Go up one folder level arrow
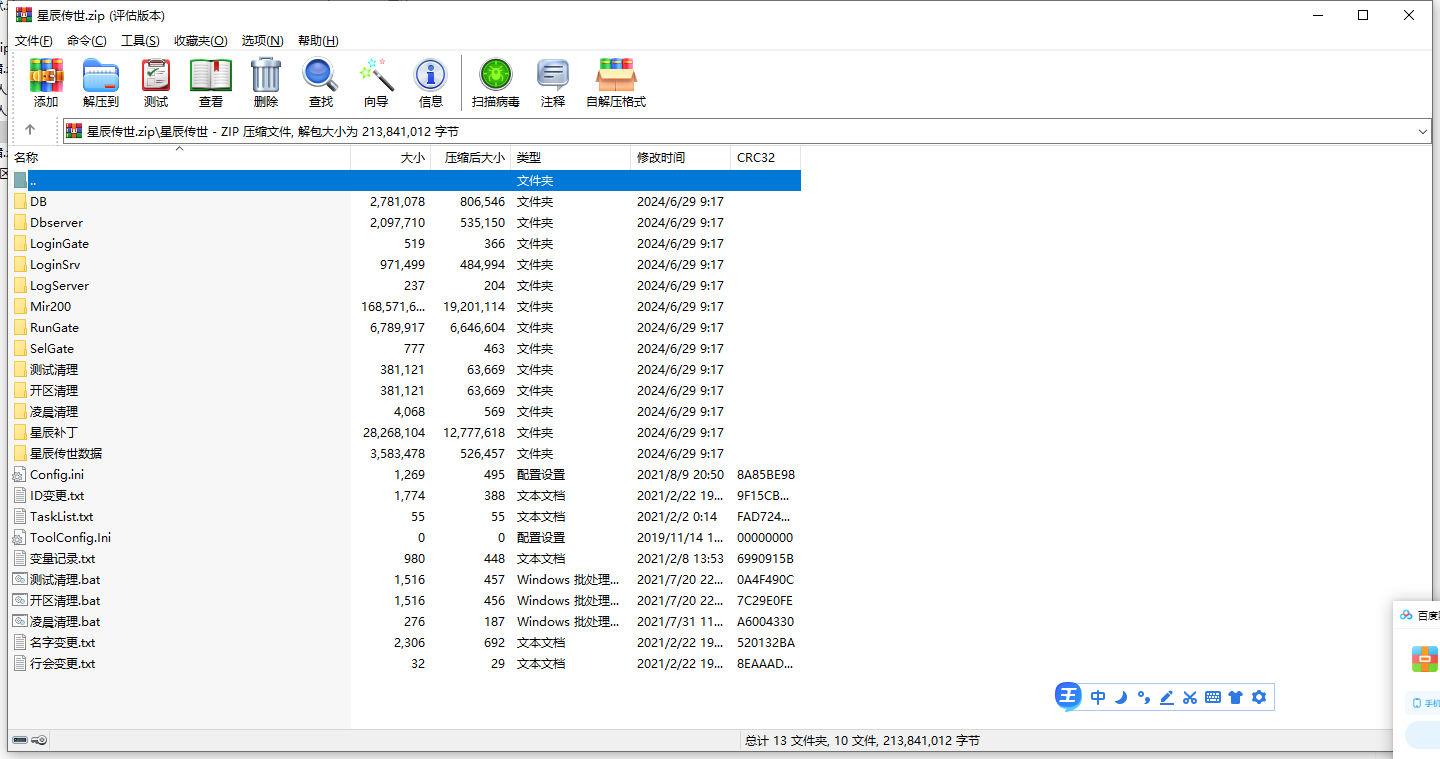The width and height of the screenshot is (1440, 759). coord(30,130)
